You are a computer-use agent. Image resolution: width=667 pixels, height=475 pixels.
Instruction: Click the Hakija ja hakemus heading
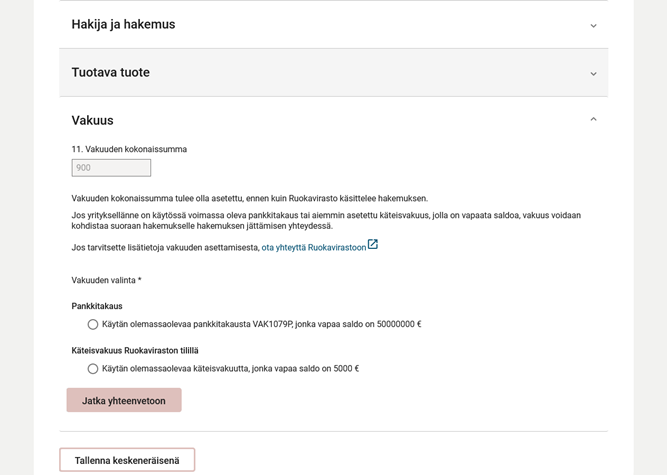[x=123, y=25]
